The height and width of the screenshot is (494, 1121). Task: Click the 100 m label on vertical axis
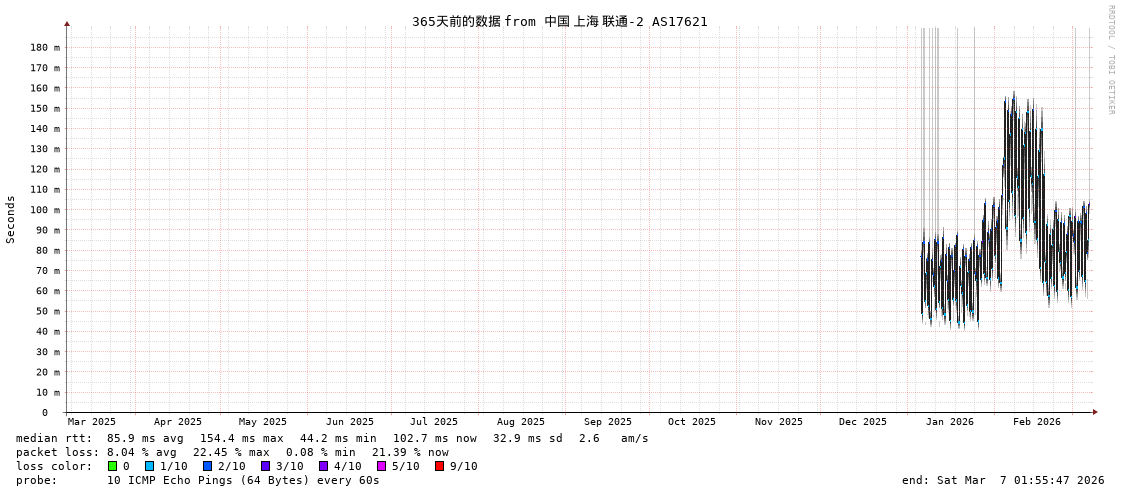(44, 210)
